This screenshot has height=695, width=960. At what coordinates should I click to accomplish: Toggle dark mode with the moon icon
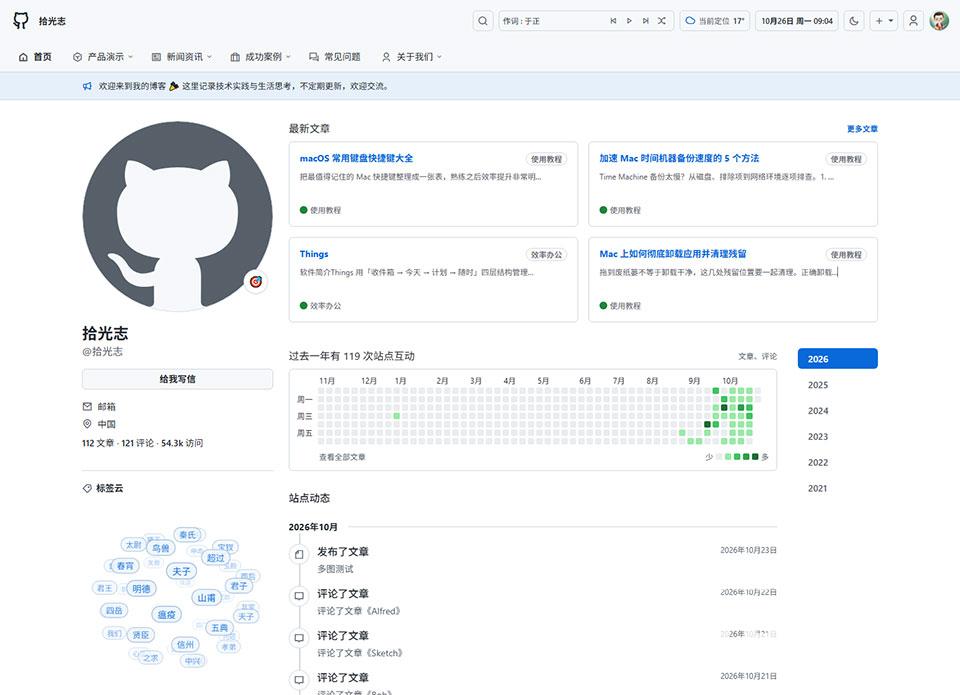tap(854, 21)
